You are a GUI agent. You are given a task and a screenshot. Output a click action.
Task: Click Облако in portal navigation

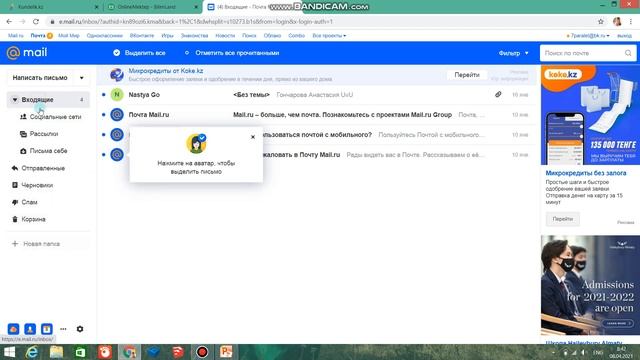click(272, 36)
